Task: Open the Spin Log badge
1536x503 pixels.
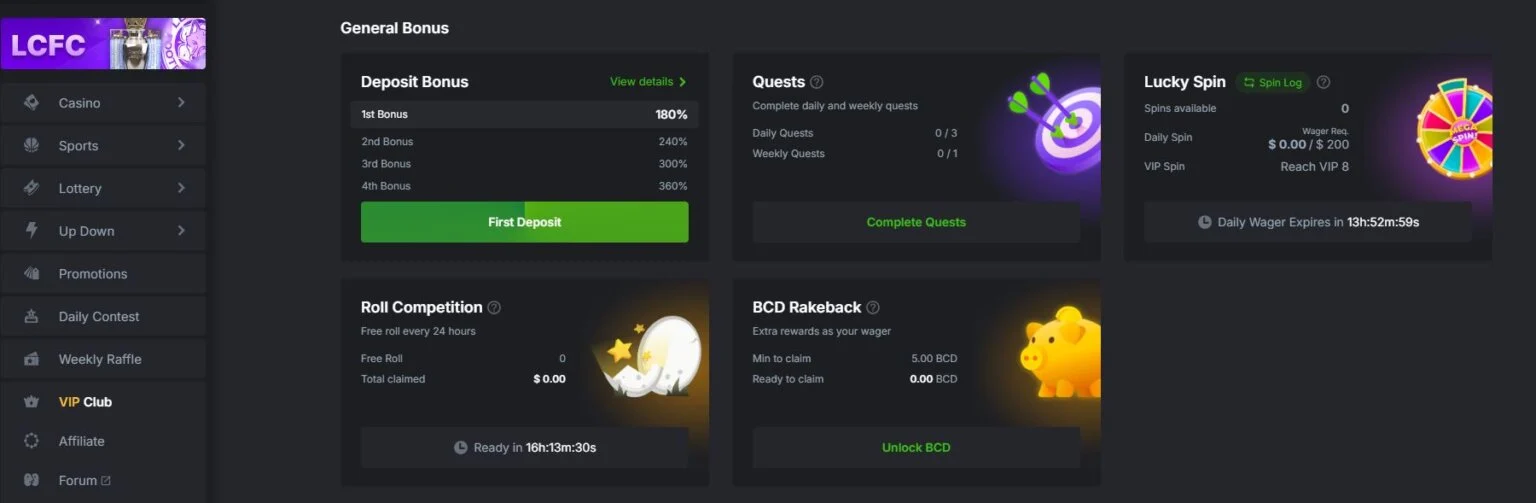Action: click(1273, 83)
